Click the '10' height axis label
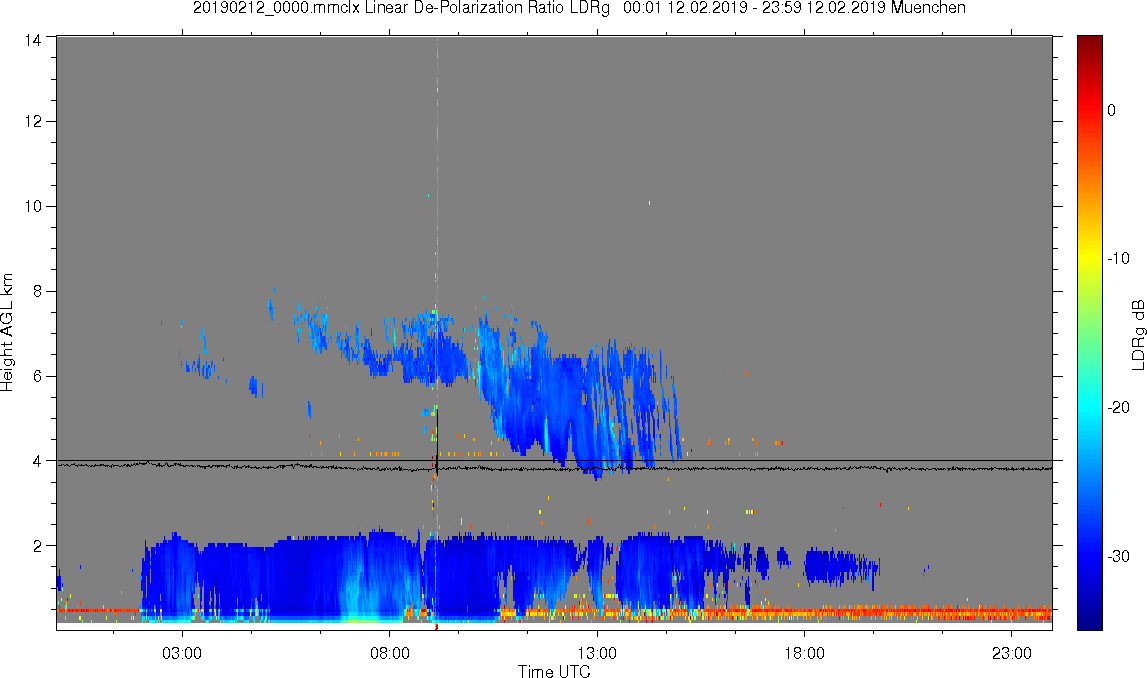Viewport: 1147px width, 678px height. [32, 206]
